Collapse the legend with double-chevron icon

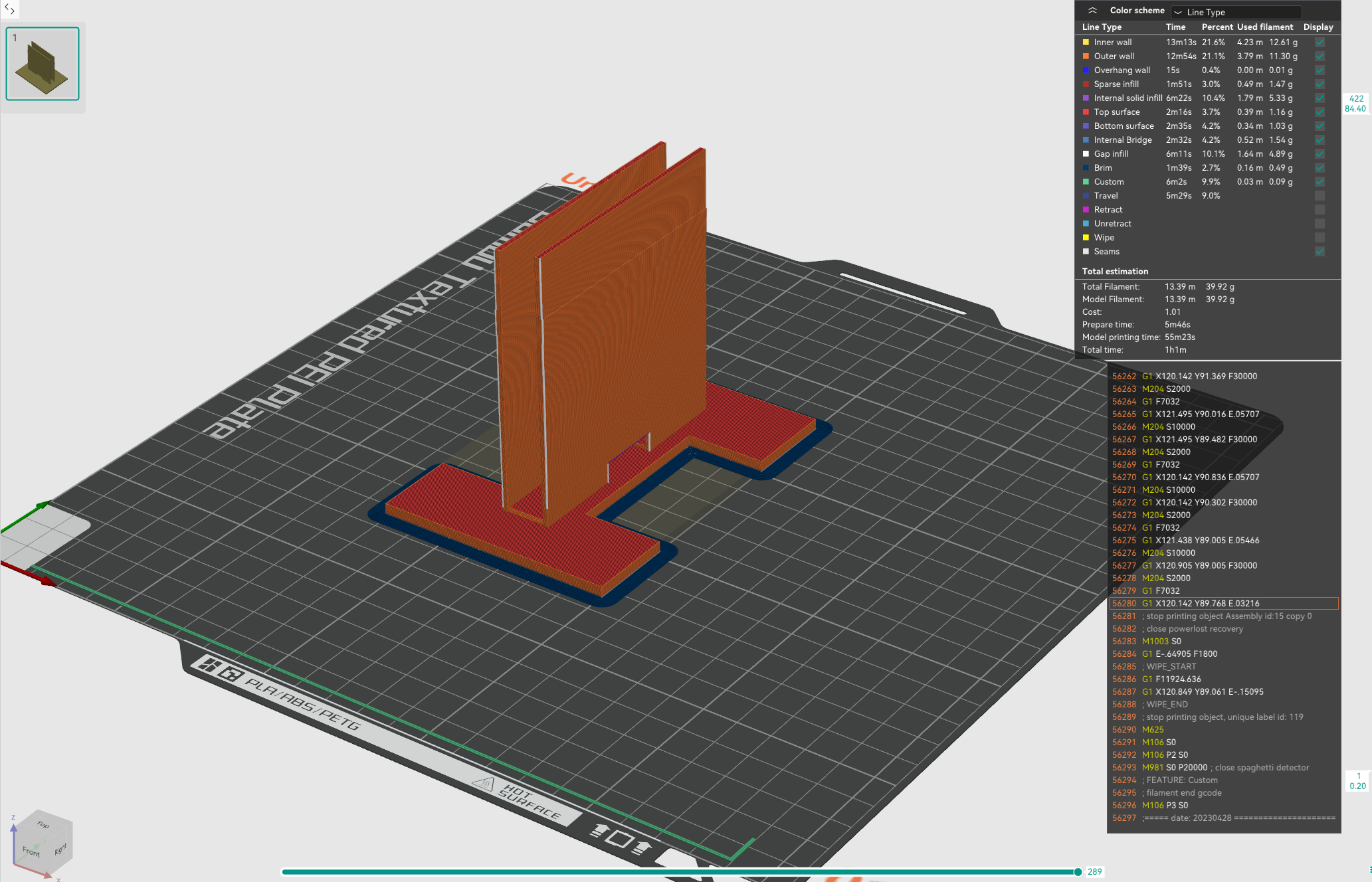click(x=1092, y=11)
